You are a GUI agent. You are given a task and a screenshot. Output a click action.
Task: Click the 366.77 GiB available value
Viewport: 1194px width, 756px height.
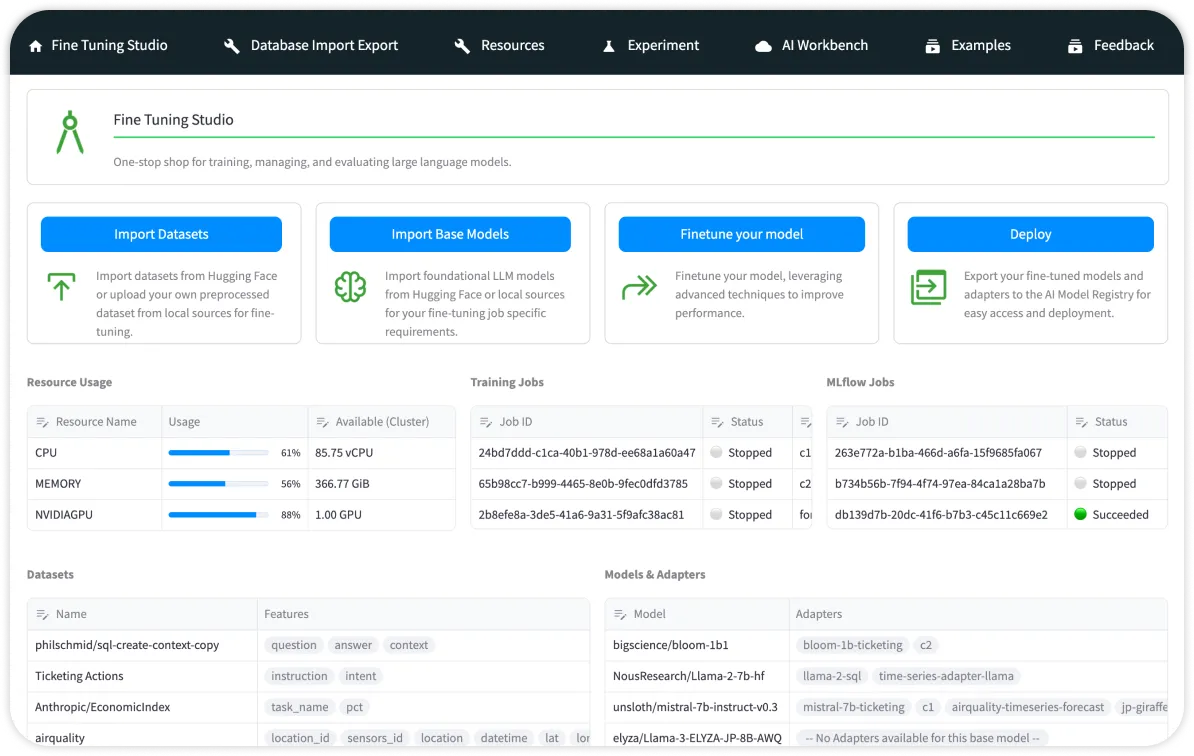coord(342,484)
